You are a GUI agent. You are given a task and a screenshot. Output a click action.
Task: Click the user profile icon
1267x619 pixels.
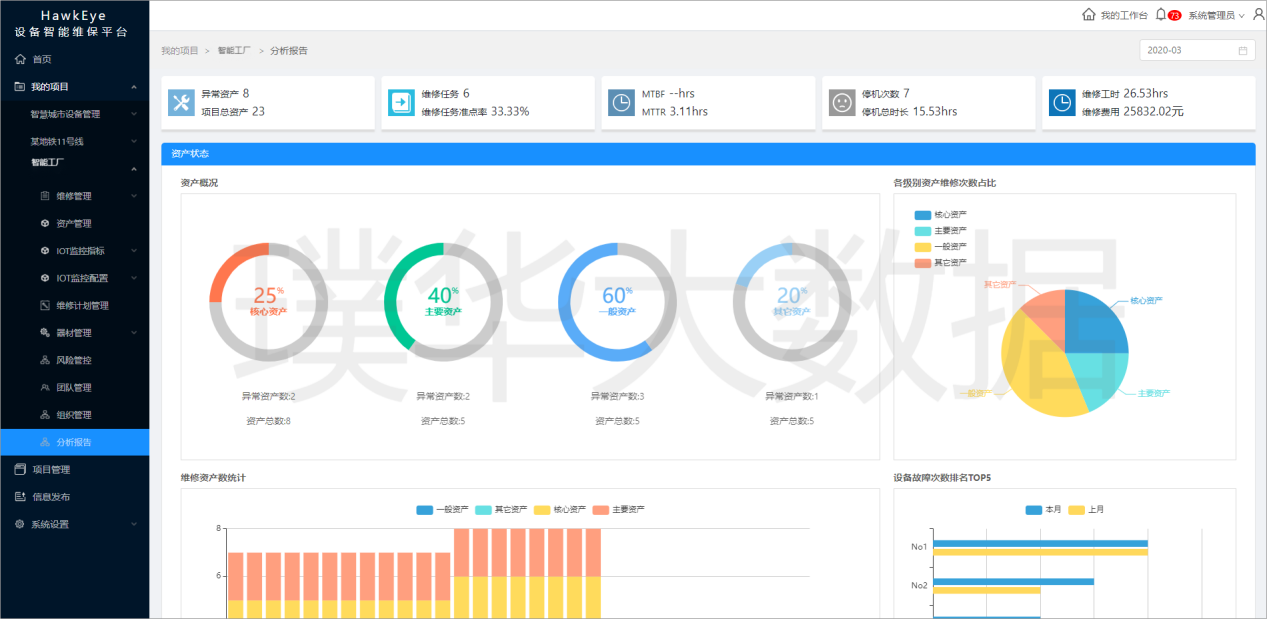[x=1258, y=15]
